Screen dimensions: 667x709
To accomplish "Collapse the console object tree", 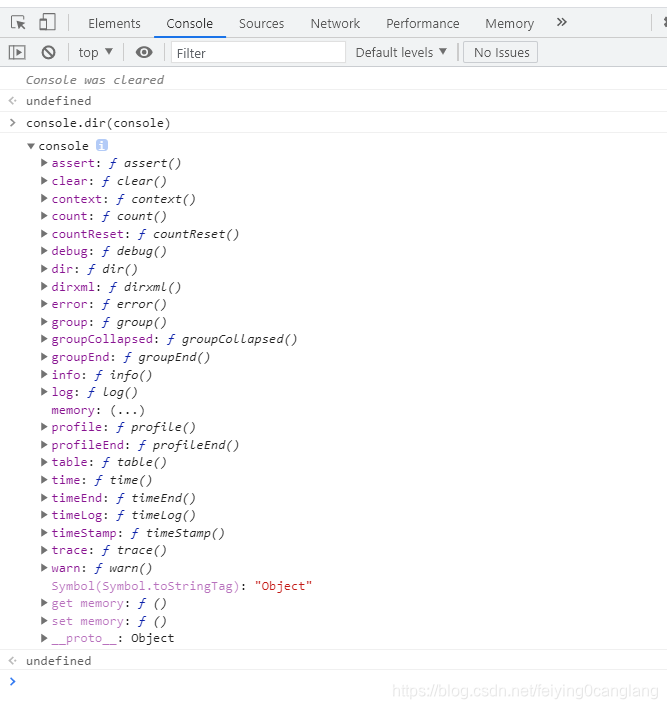I will (x=31, y=146).
